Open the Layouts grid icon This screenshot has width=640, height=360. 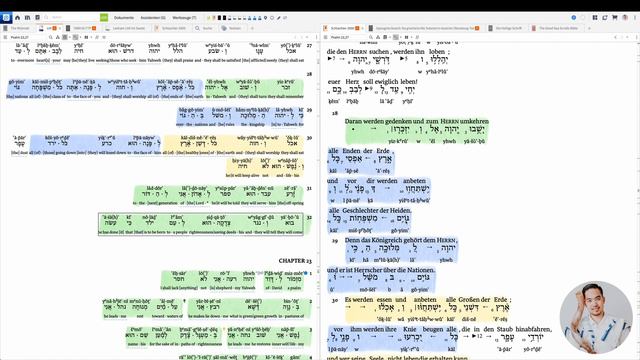coord(595,18)
